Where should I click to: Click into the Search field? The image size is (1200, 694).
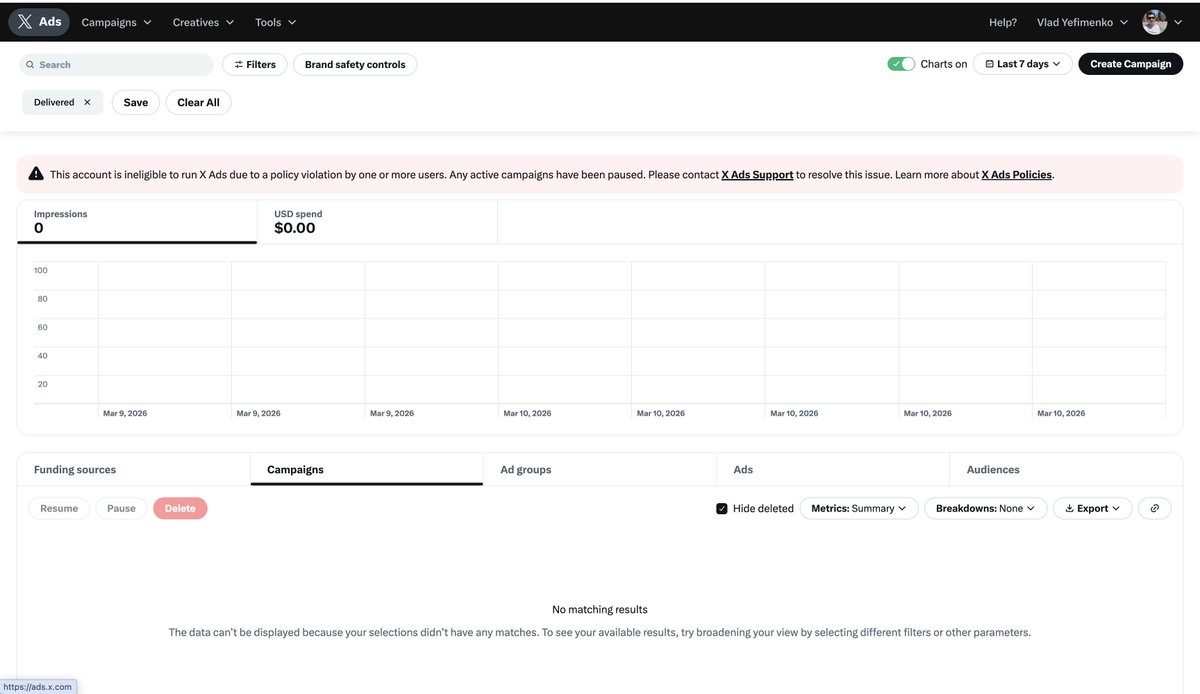pyautogui.click(x=116, y=64)
